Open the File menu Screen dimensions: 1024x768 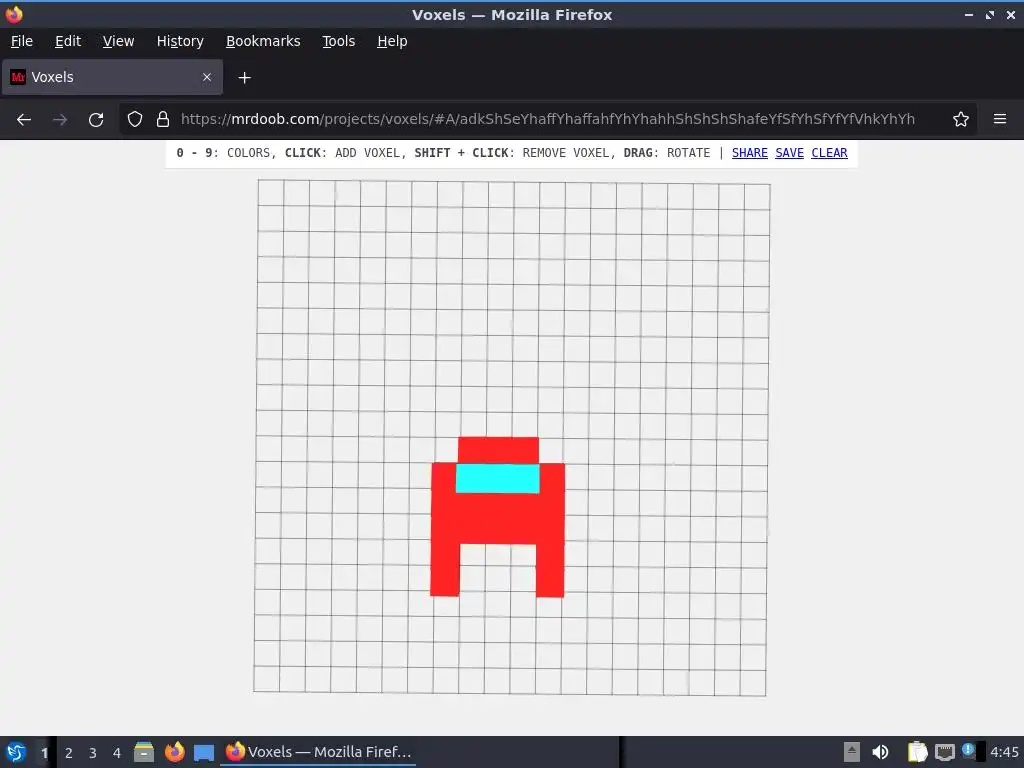pyautogui.click(x=22, y=41)
